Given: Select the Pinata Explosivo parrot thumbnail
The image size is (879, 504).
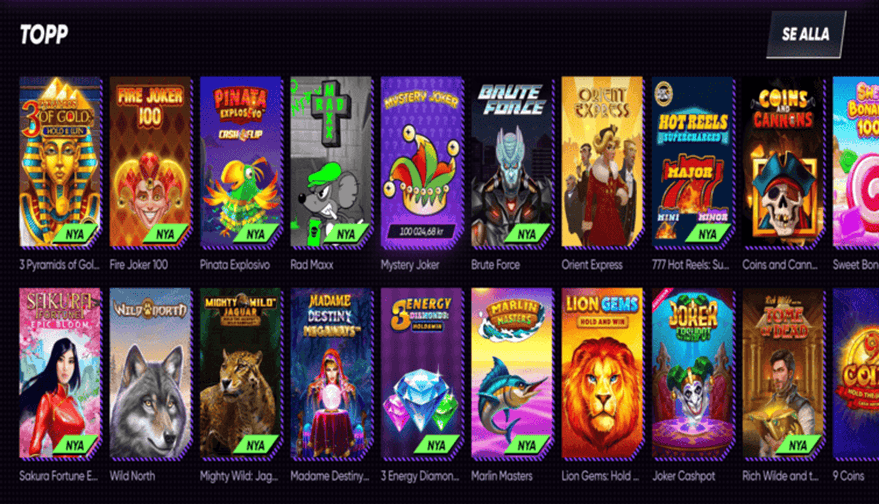Looking at the screenshot, I should coord(241,162).
